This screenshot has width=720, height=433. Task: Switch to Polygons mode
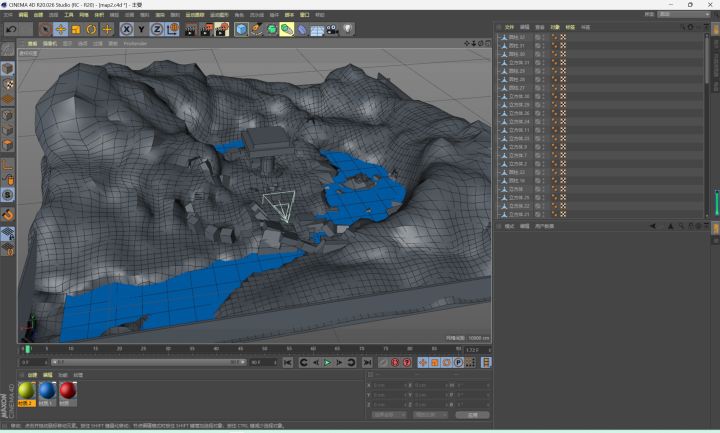pos(8,145)
